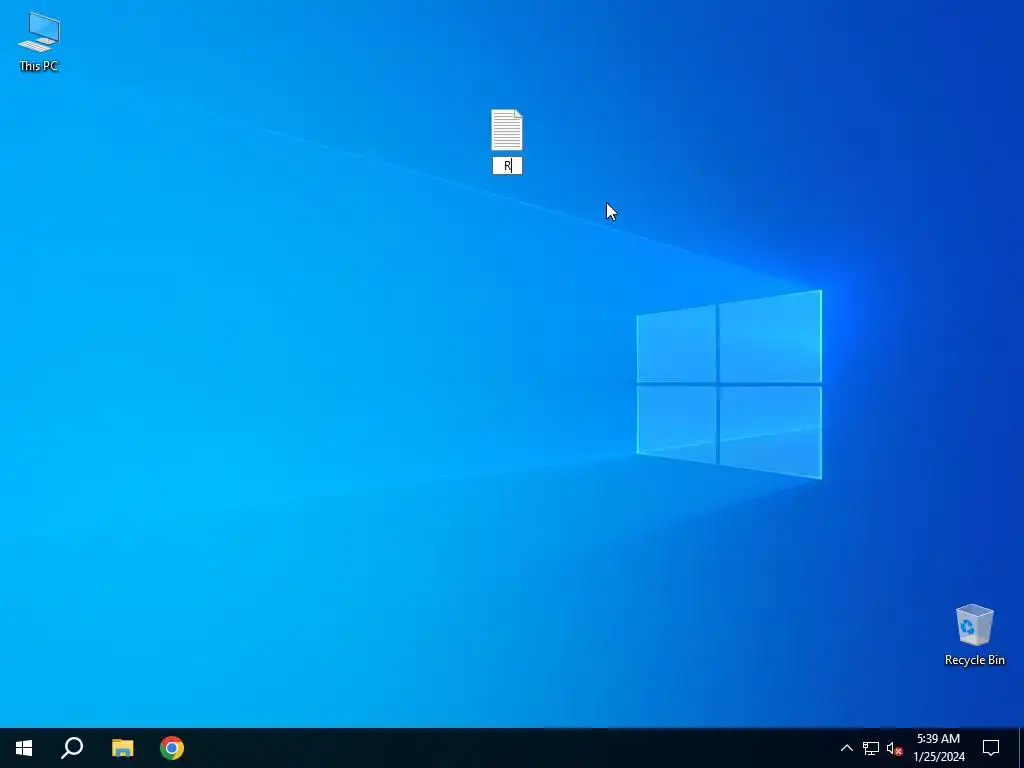The image size is (1024, 768).
Task: Open the network status tray icon
Action: point(871,748)
